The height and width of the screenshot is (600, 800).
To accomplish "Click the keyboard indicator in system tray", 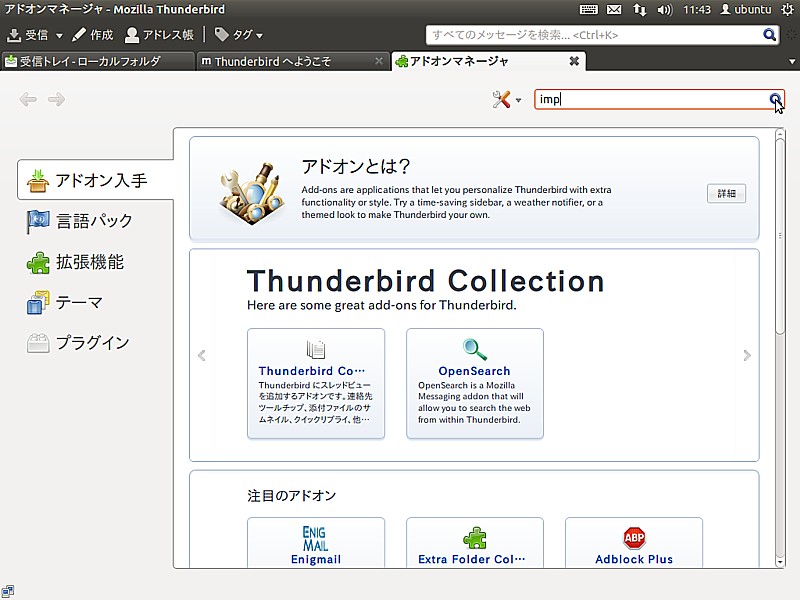I will pyautogui.click(x=588, y=9).
